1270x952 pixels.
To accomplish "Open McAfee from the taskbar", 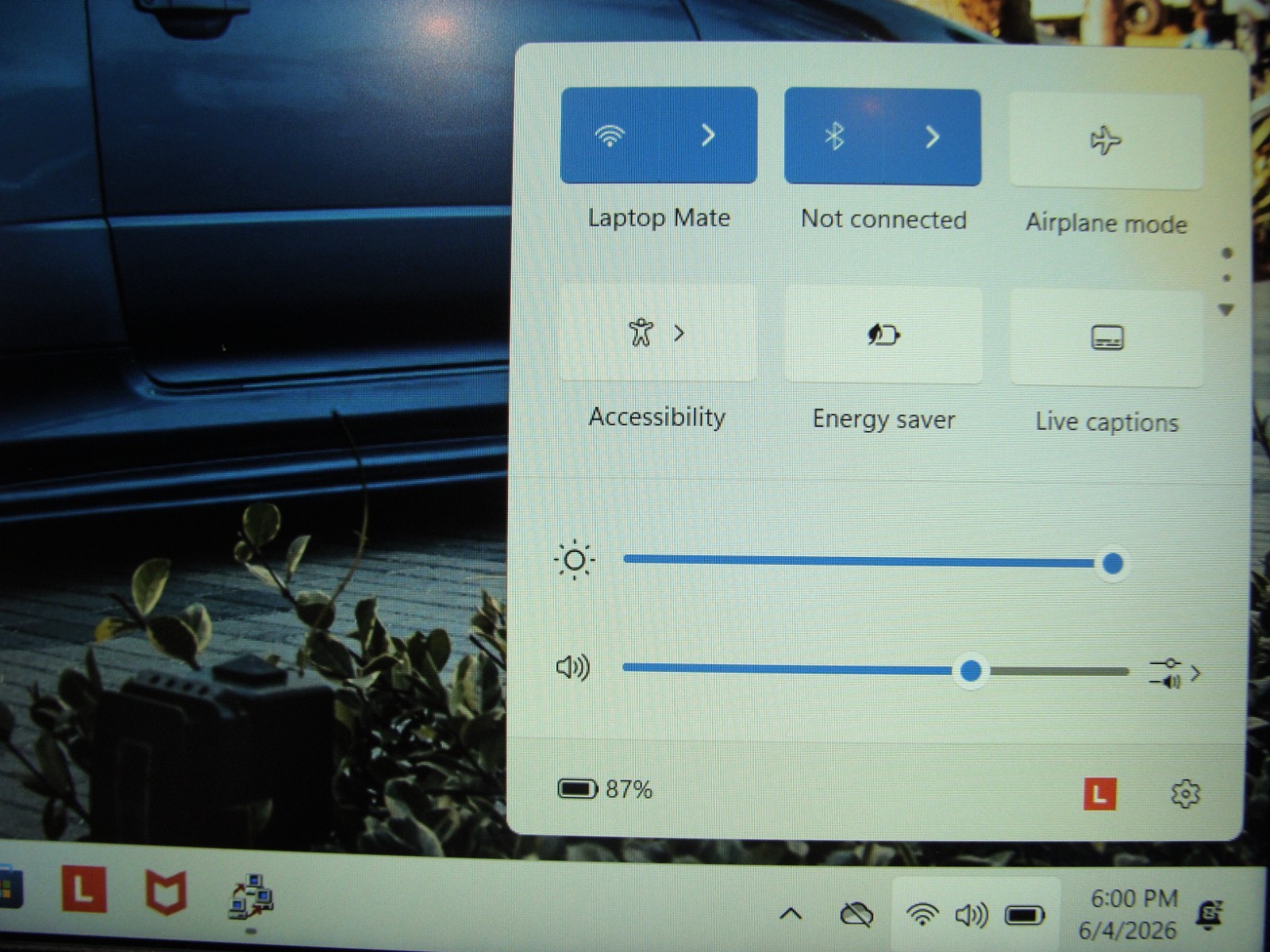I will point(166,891).
